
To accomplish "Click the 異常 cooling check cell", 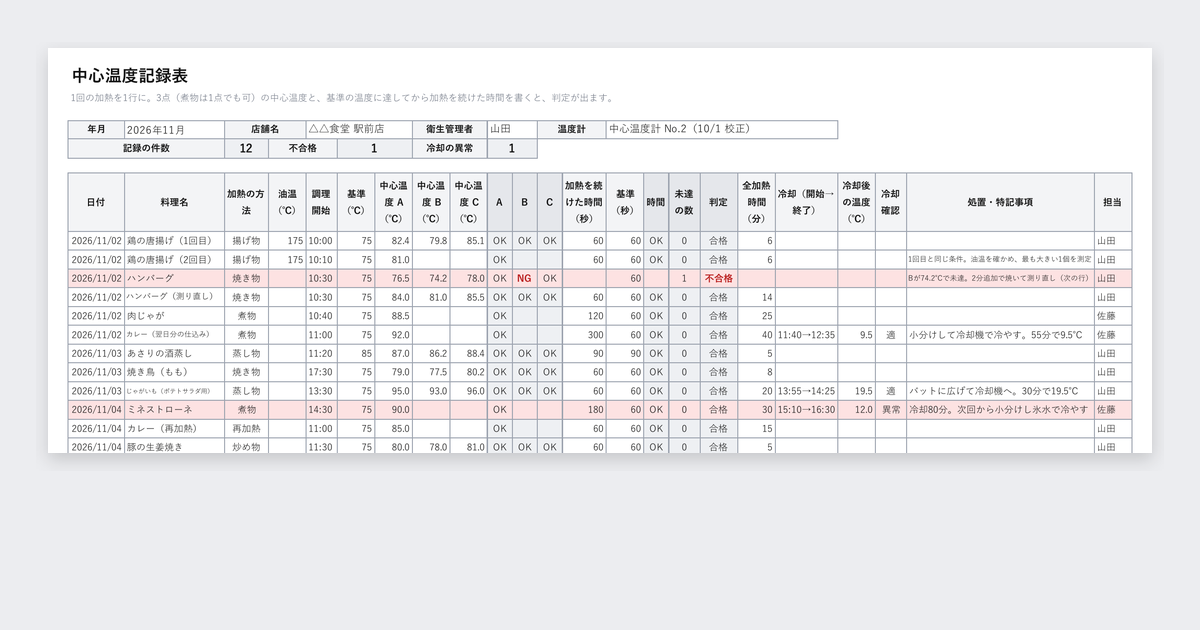I will [890, 410].
